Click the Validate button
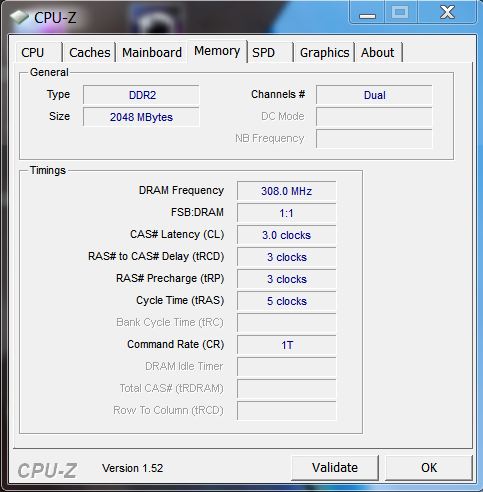 pos(335,467)
